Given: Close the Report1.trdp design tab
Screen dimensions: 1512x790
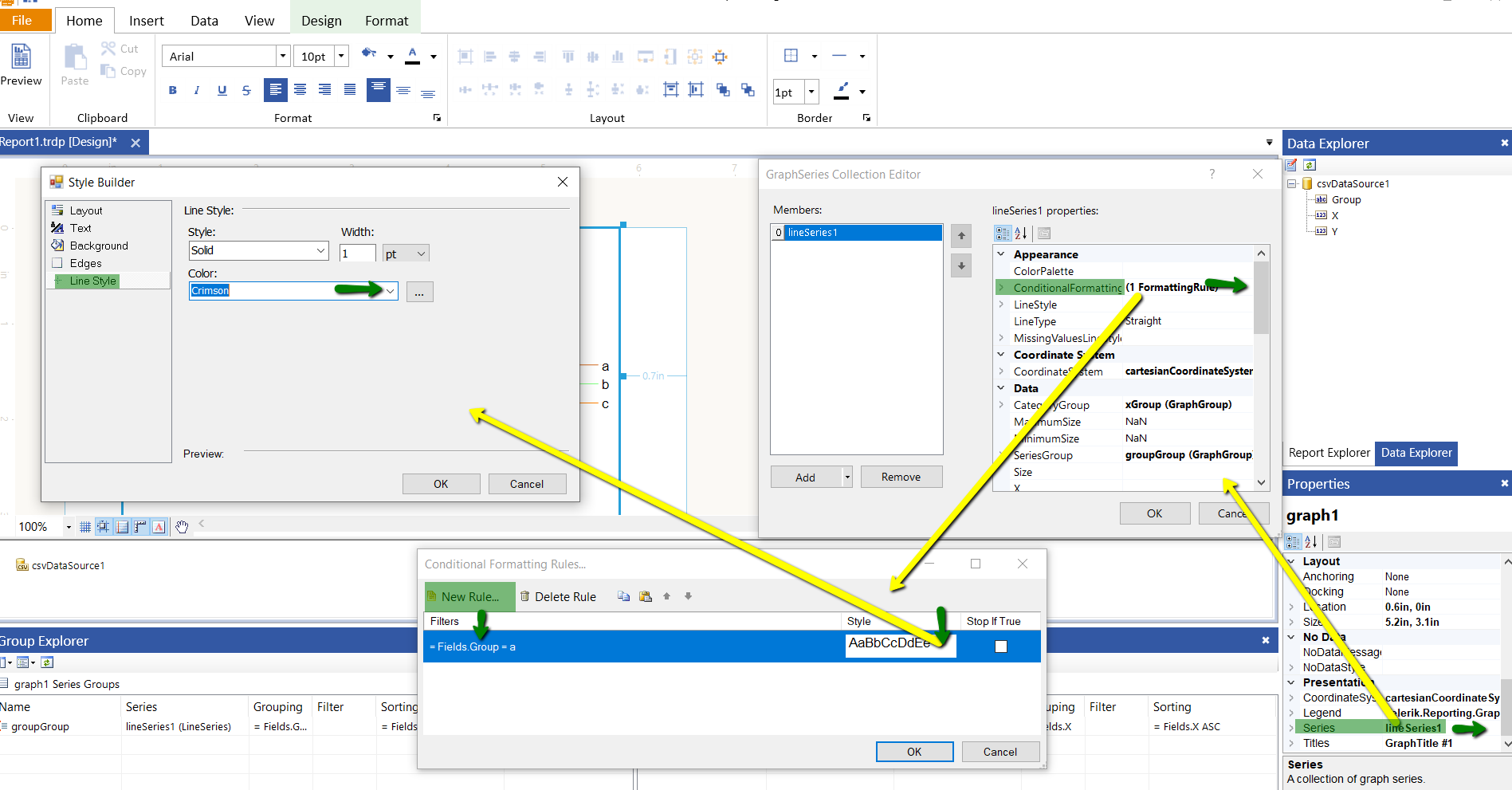Looking at the screenshot, I should pyautogui.click(x=135, y=143).
